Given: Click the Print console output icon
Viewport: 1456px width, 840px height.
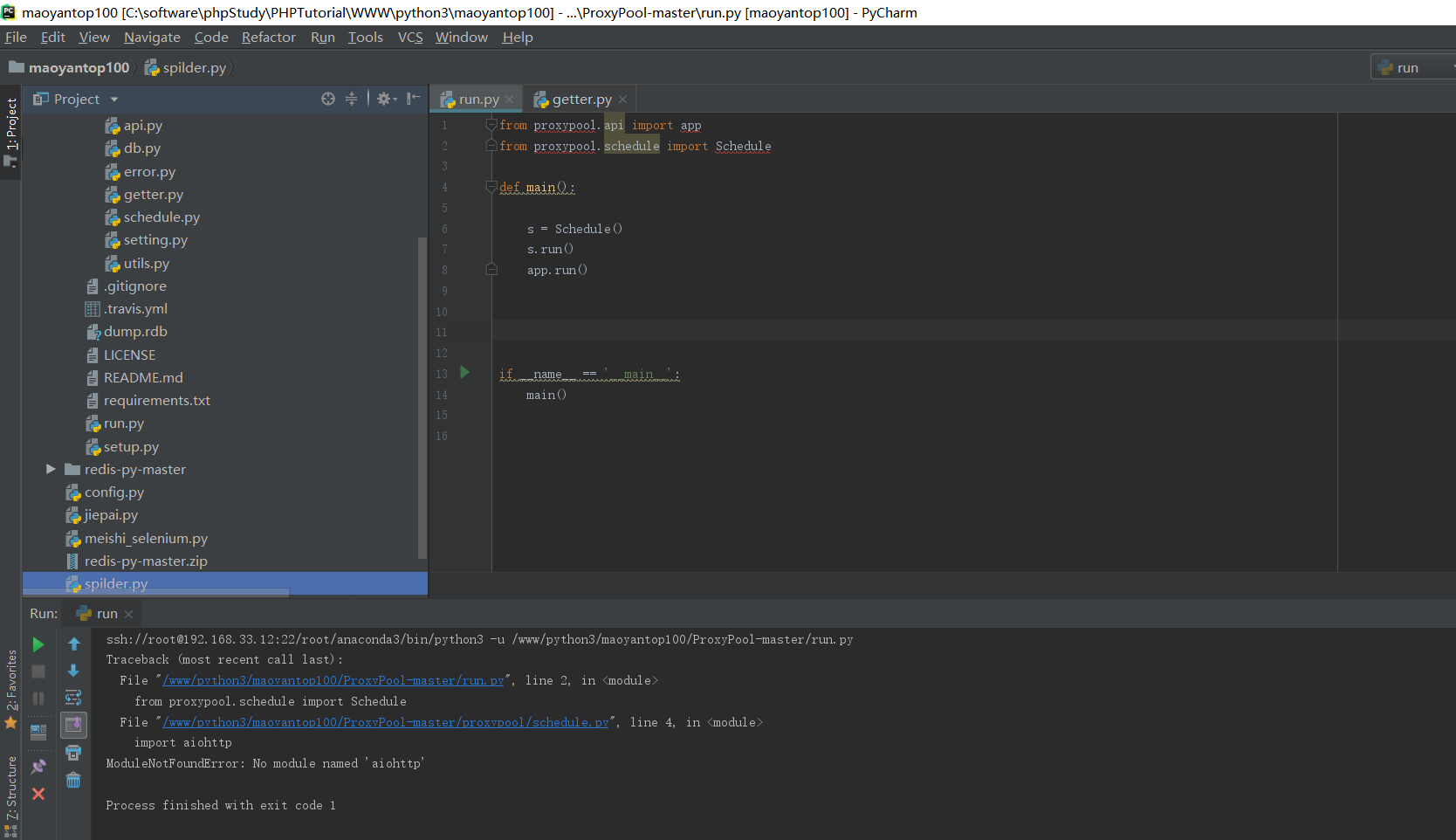Looking at the screenshot, I should pyautogui.click(x=73, y=753).
